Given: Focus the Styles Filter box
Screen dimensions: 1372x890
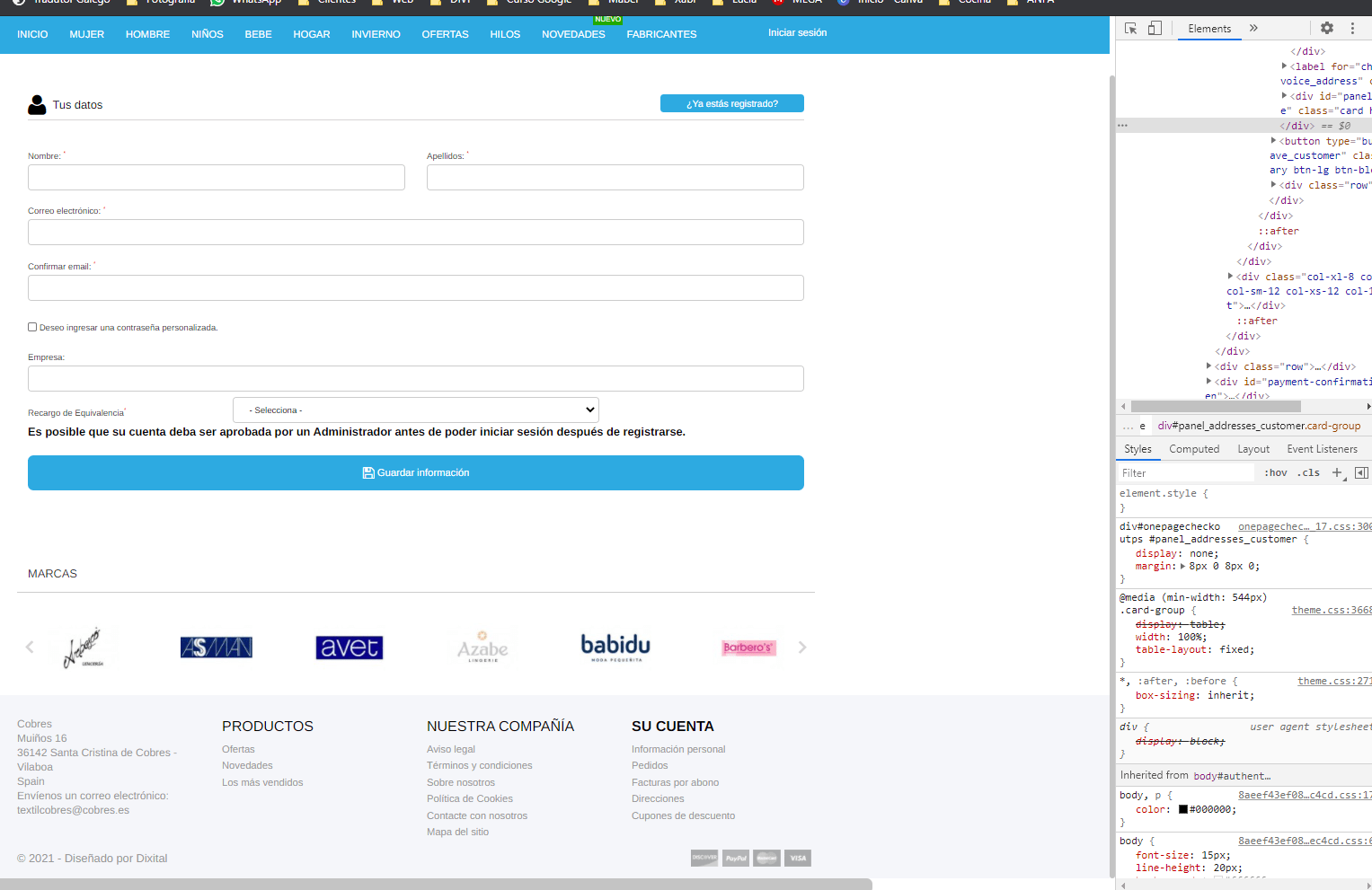Looking at the screenshot, I should 1185,472.
